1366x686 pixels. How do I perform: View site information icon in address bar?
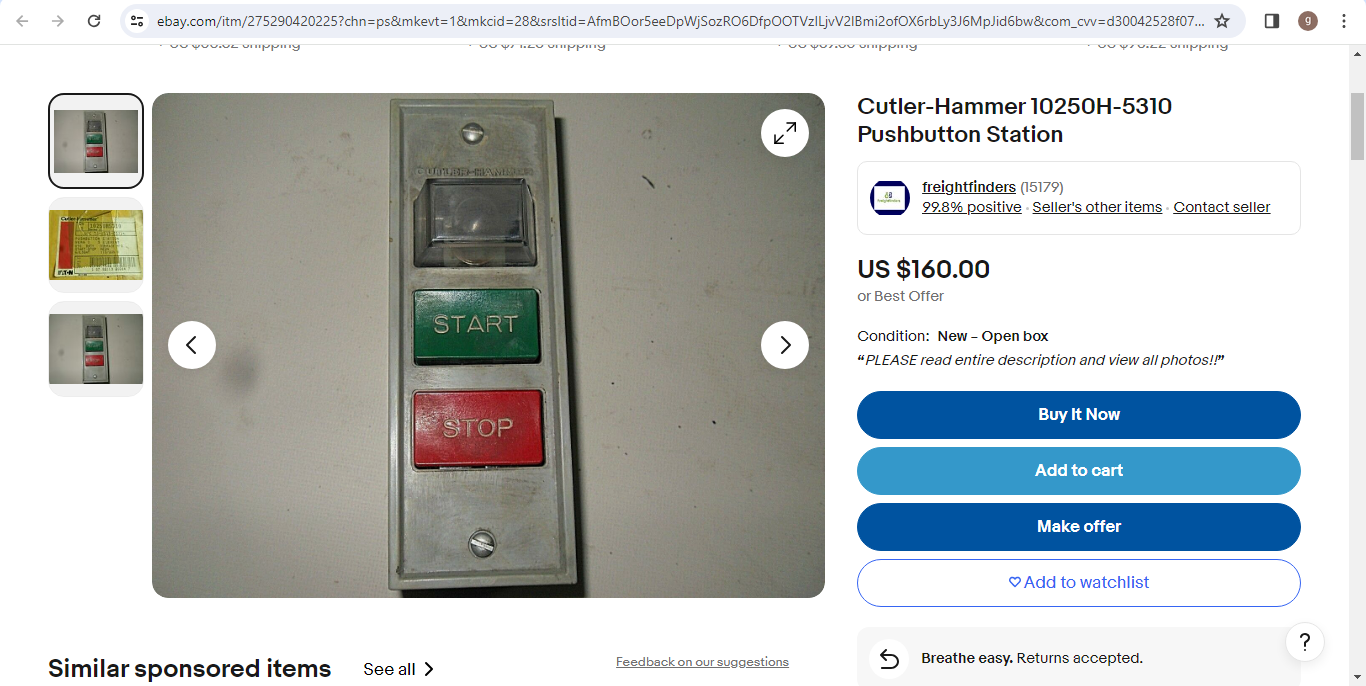tap(138, 21)
